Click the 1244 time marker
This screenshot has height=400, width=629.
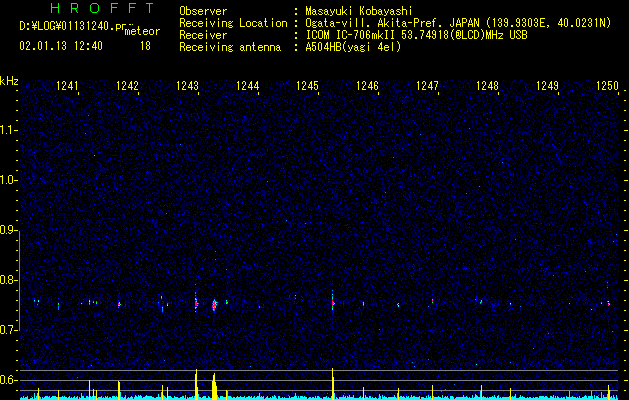point(248,85)
